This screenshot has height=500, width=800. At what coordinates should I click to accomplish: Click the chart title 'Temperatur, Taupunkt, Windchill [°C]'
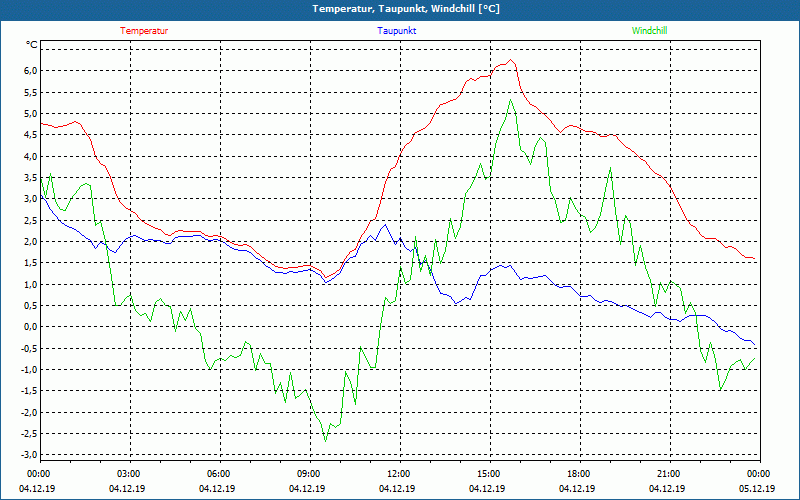(x=406, y=9)
